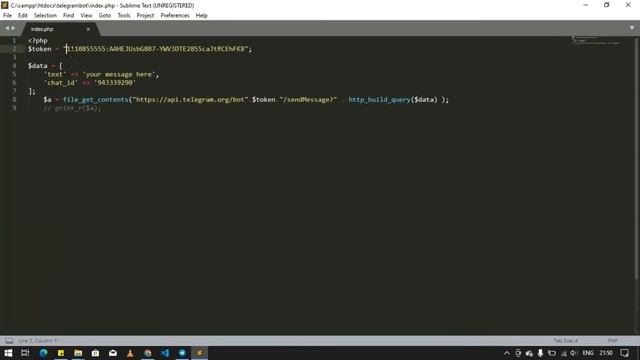This screenshot has height=360, width=640.
Task: Open File Explorer from the taskbar
Action: coord(78,353)
